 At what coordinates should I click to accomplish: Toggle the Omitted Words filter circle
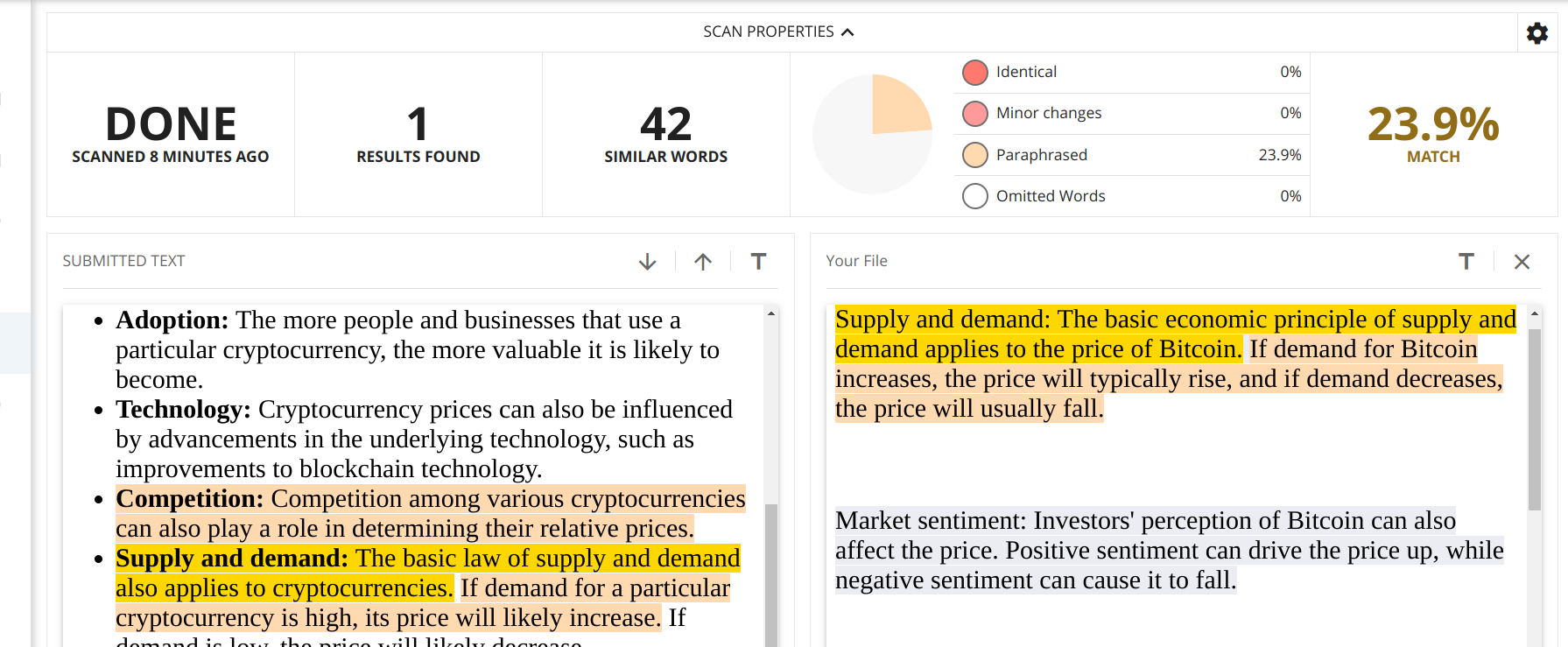tap(975, 196)
